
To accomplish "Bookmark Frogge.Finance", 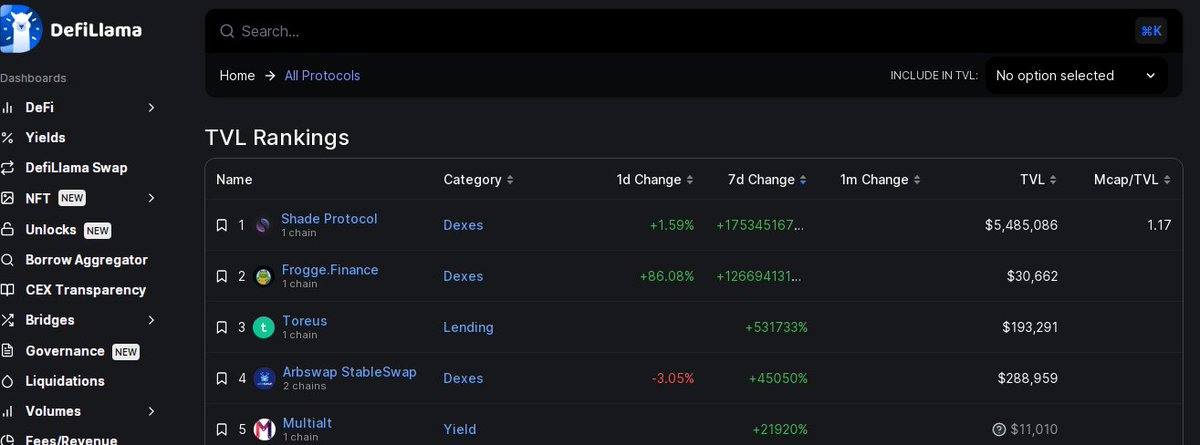I will click(x=222, y=277).
